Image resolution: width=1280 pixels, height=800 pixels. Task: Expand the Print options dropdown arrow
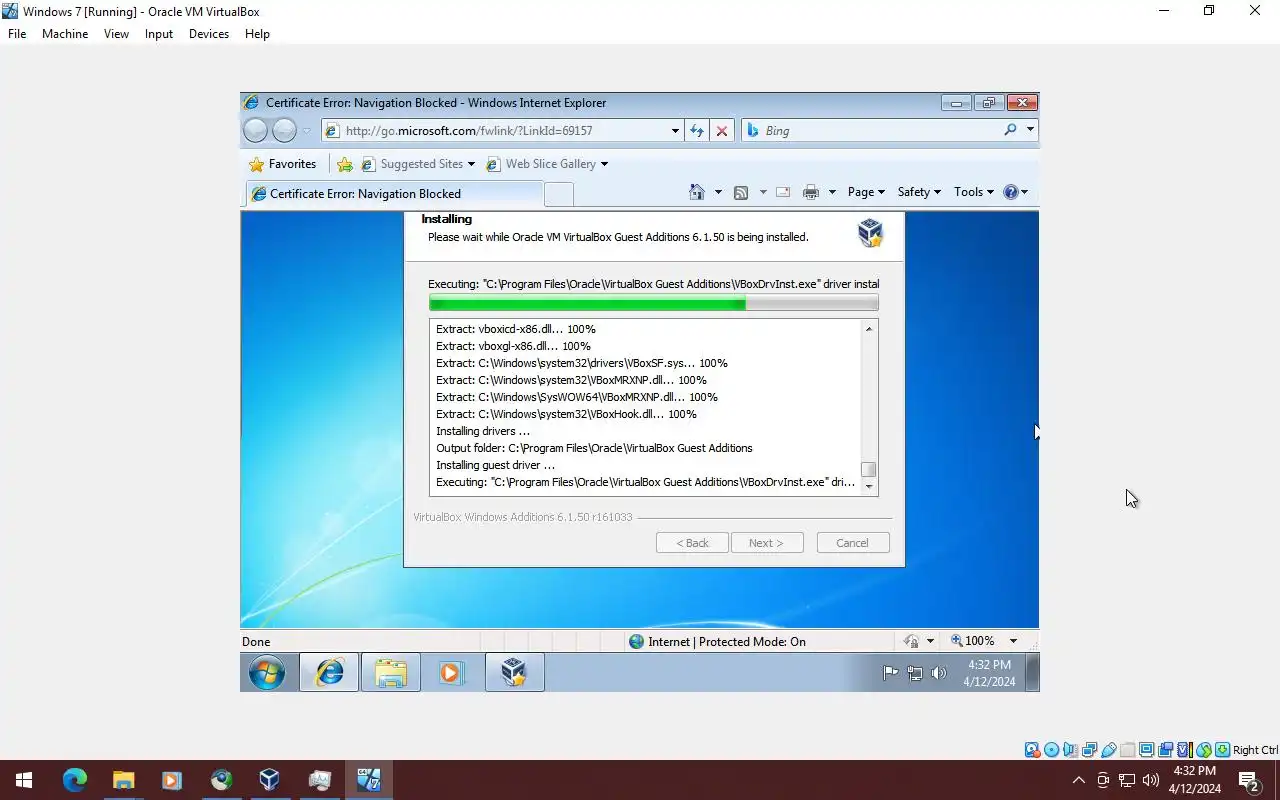tap(832, 192)
